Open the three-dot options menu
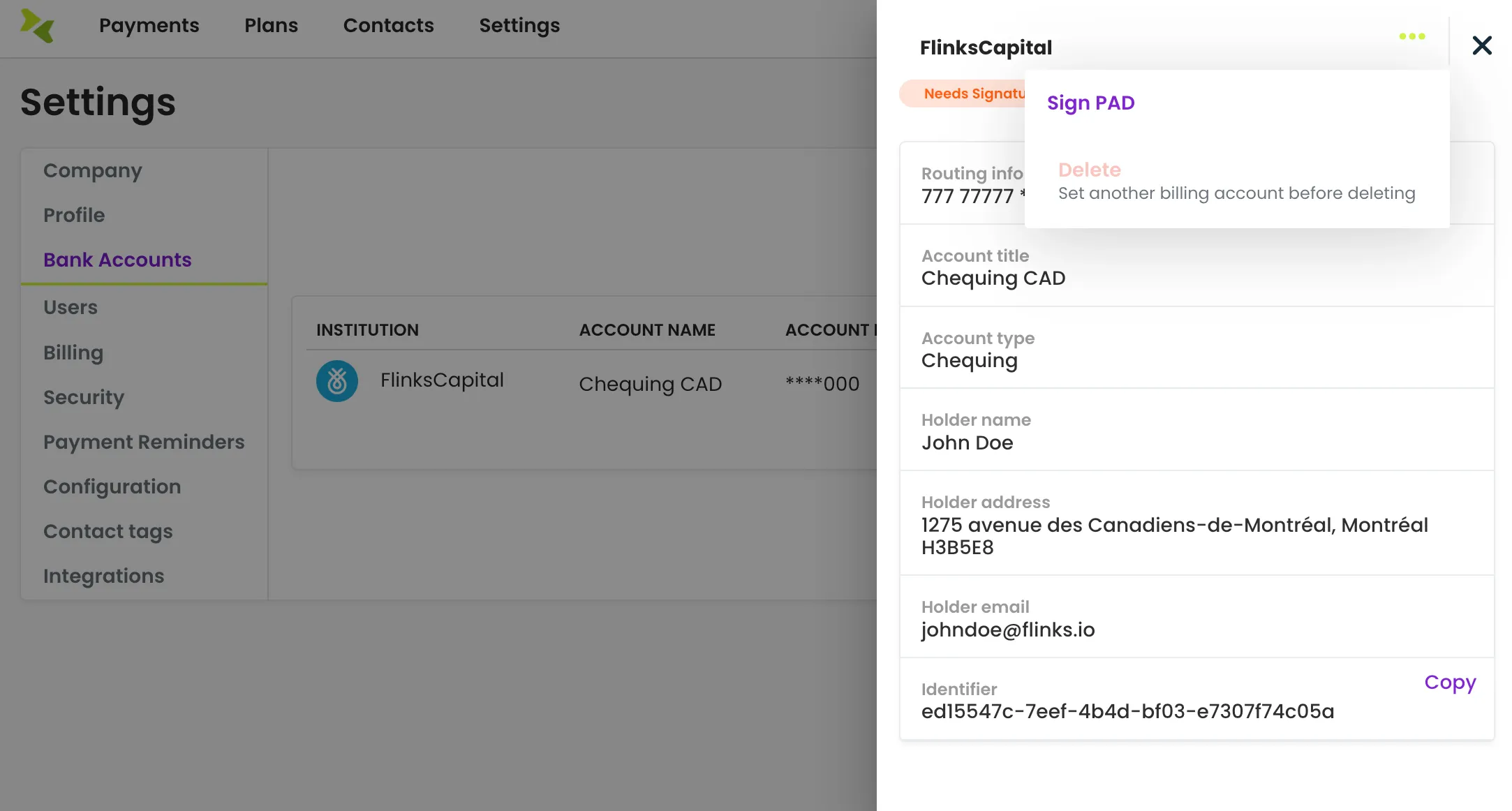Viewport: 1512px width, 811px height. tap(1411, 36)
